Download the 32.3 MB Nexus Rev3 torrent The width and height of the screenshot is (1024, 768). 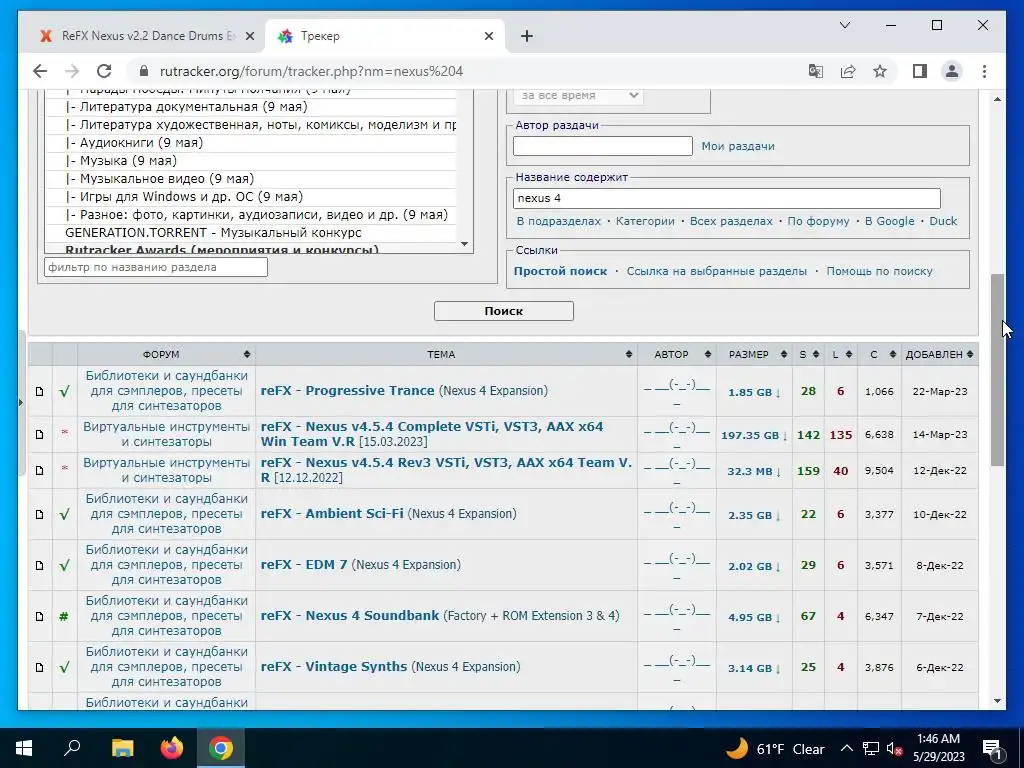click(754, 471)
